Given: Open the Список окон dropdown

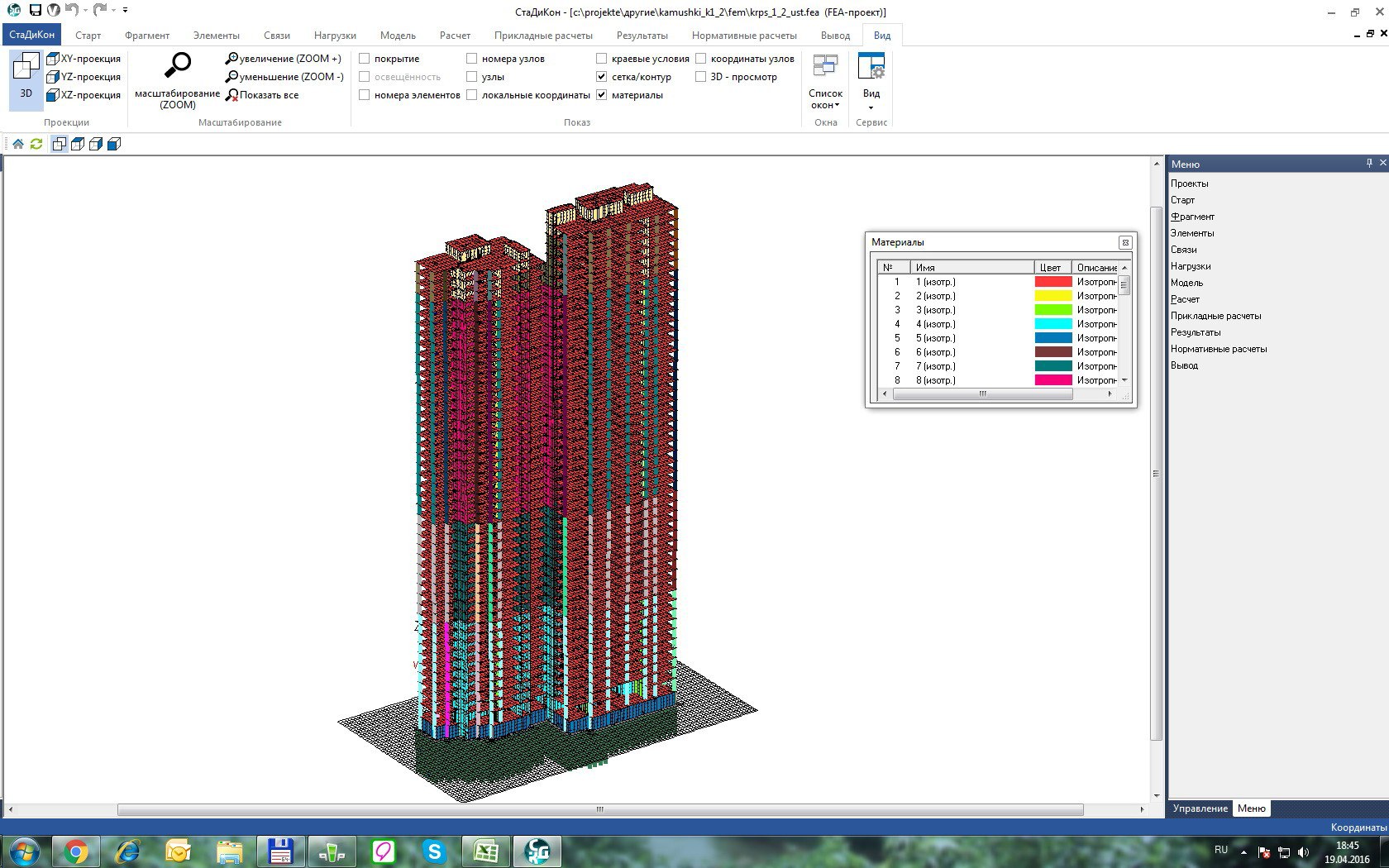Looking at the screenshot, I should [825, 83].
